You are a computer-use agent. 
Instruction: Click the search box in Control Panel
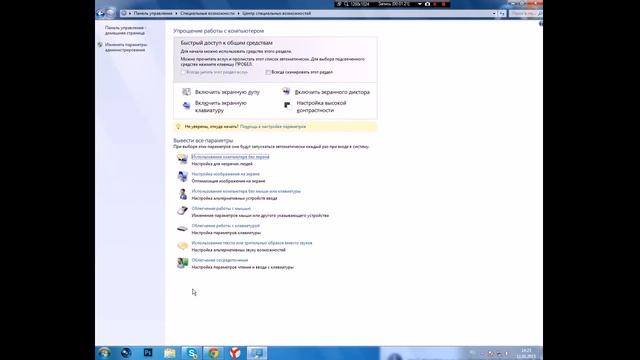click(525, 13)
